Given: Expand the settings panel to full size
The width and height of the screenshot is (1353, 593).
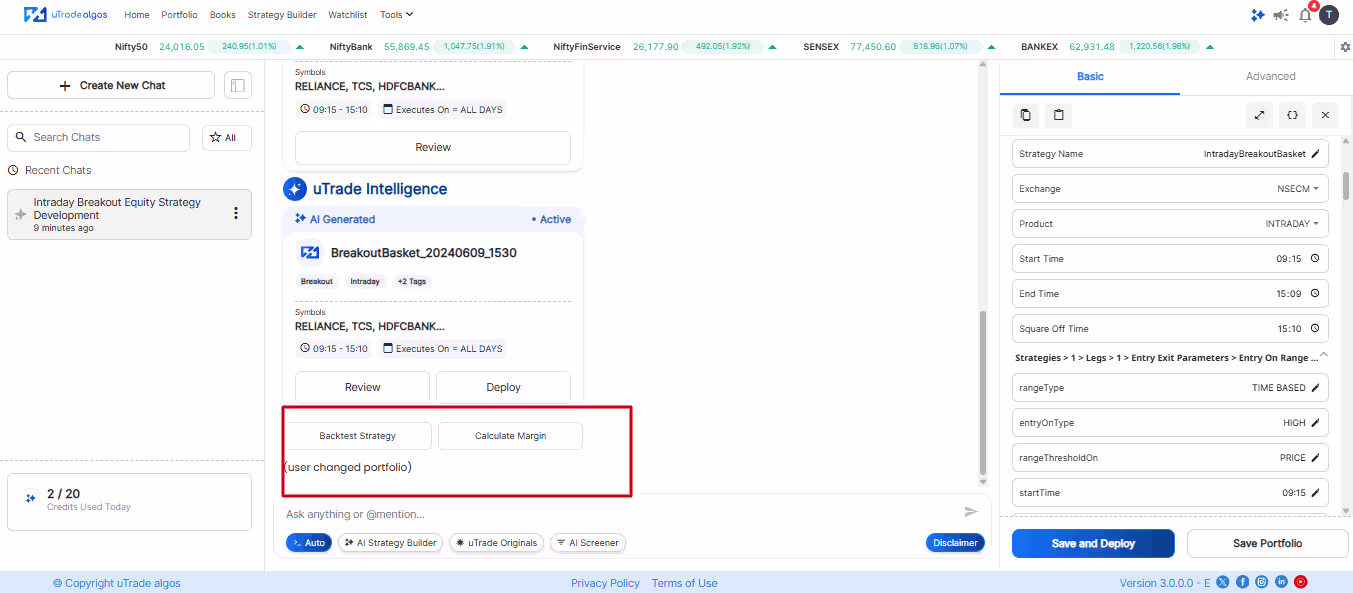Looking at the screenshot, I should coord(1259,115).
